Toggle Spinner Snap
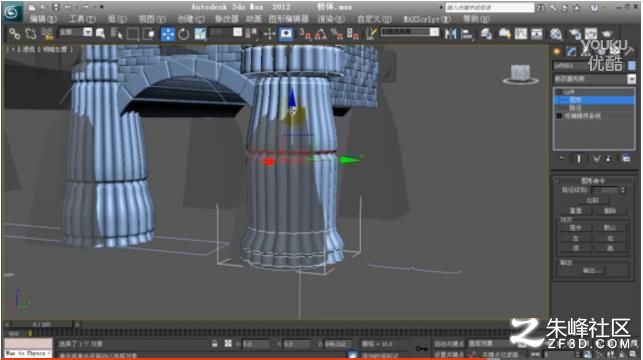This screenshot has width=643, height=360. (x=353, y=34)
